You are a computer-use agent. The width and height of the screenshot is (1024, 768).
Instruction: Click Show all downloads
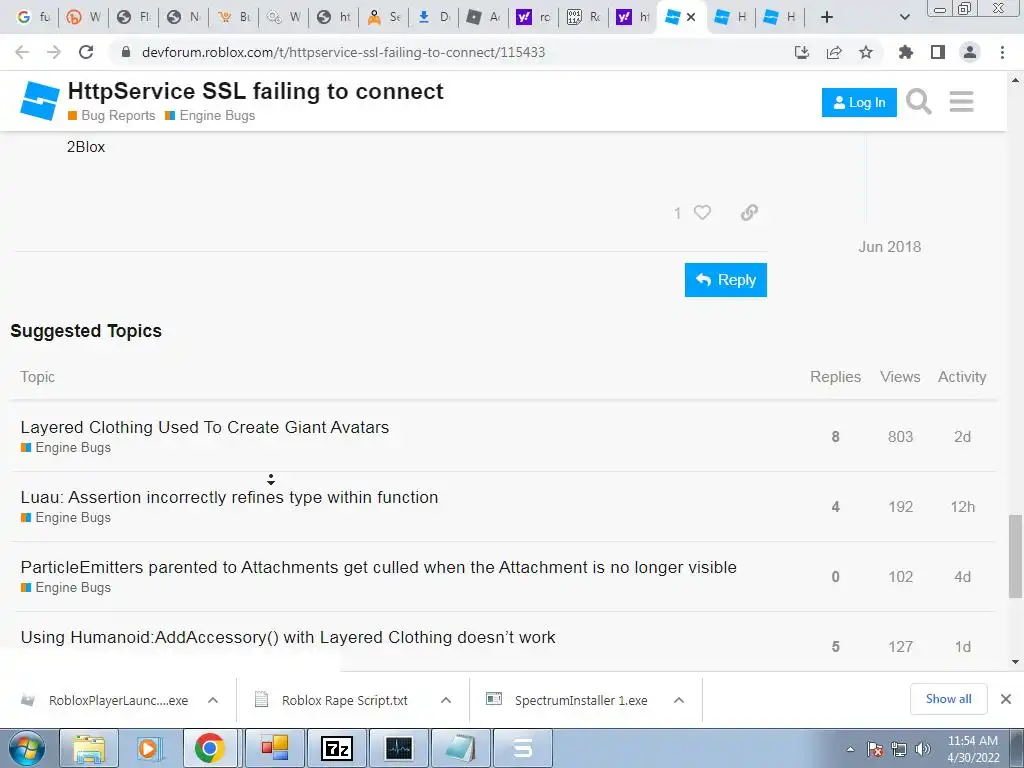948,699
